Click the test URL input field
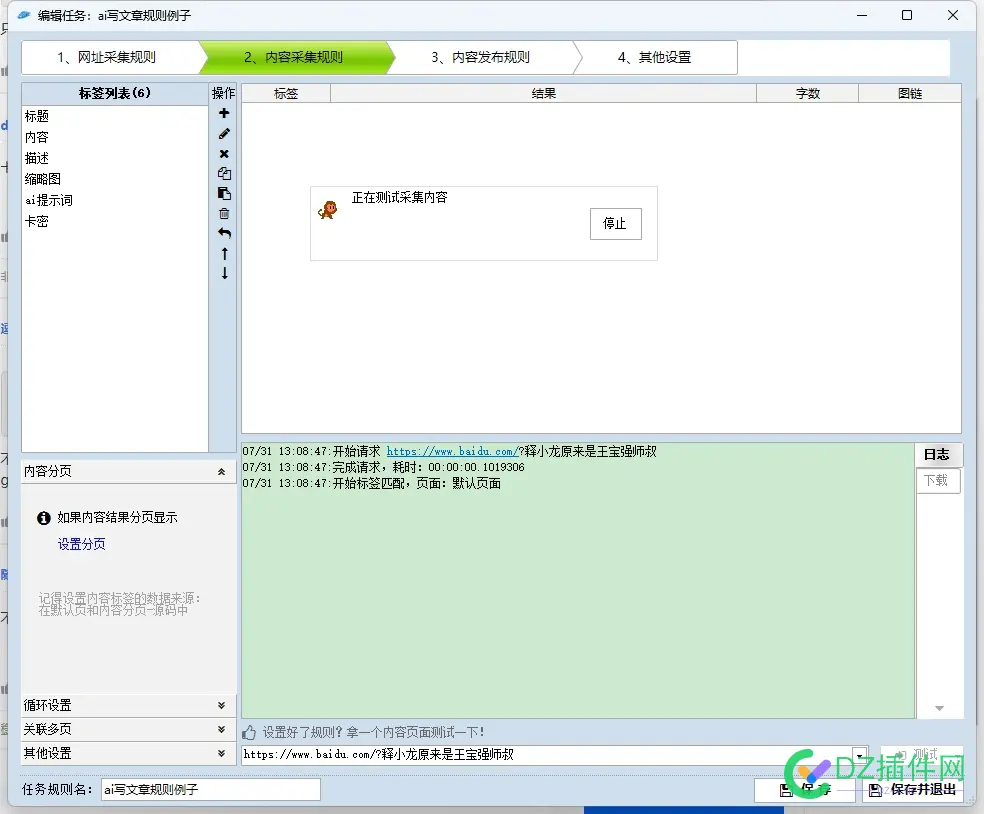 coord(547,755)
